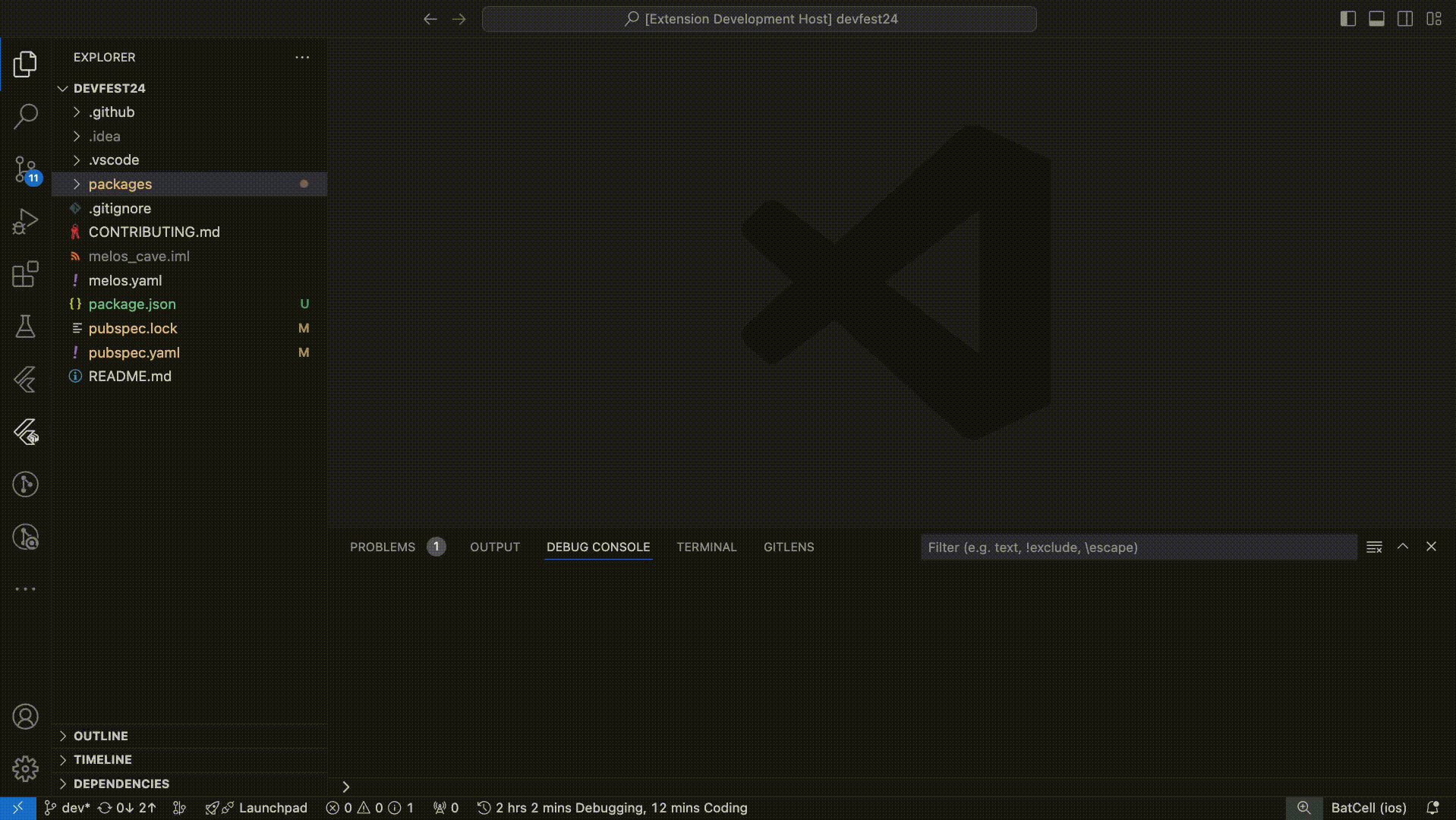Expand the .idea folder
Viewport: 1456px width, 820px height.
point(189,136)
